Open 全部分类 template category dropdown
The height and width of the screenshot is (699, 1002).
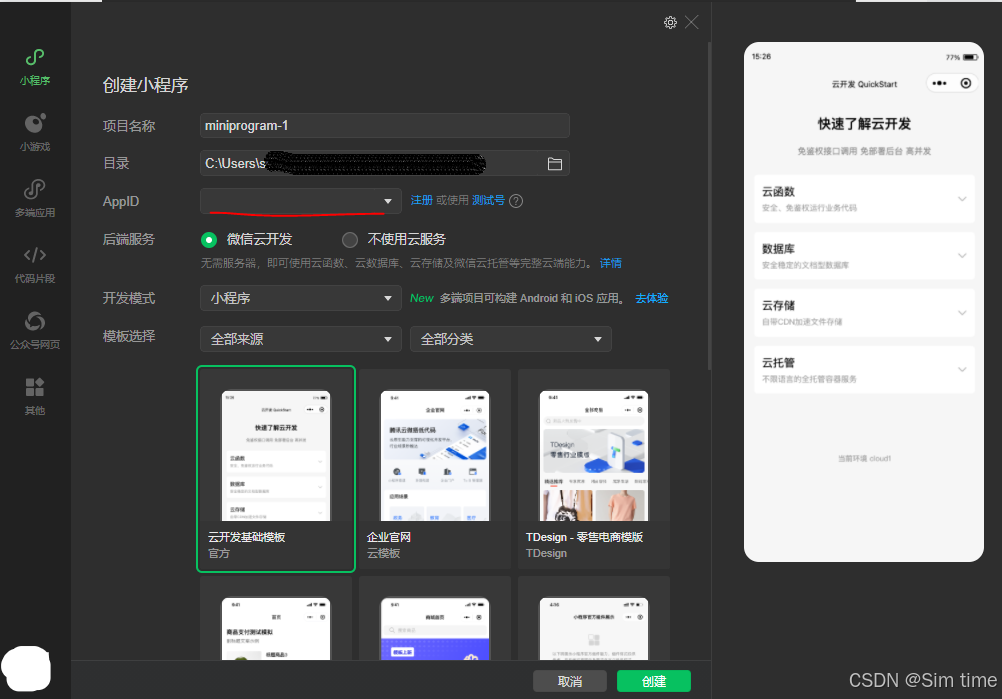pyautogui.click(x=511, y=339)
